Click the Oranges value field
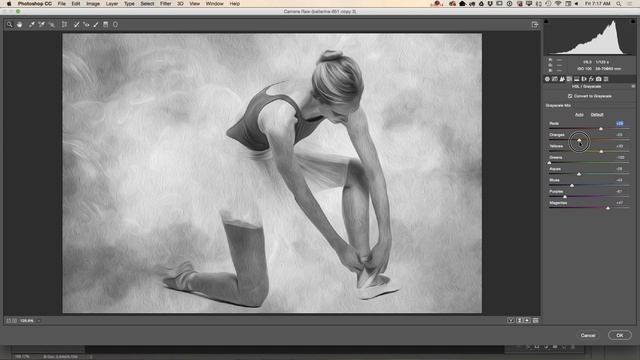 (x=620, y=135)
